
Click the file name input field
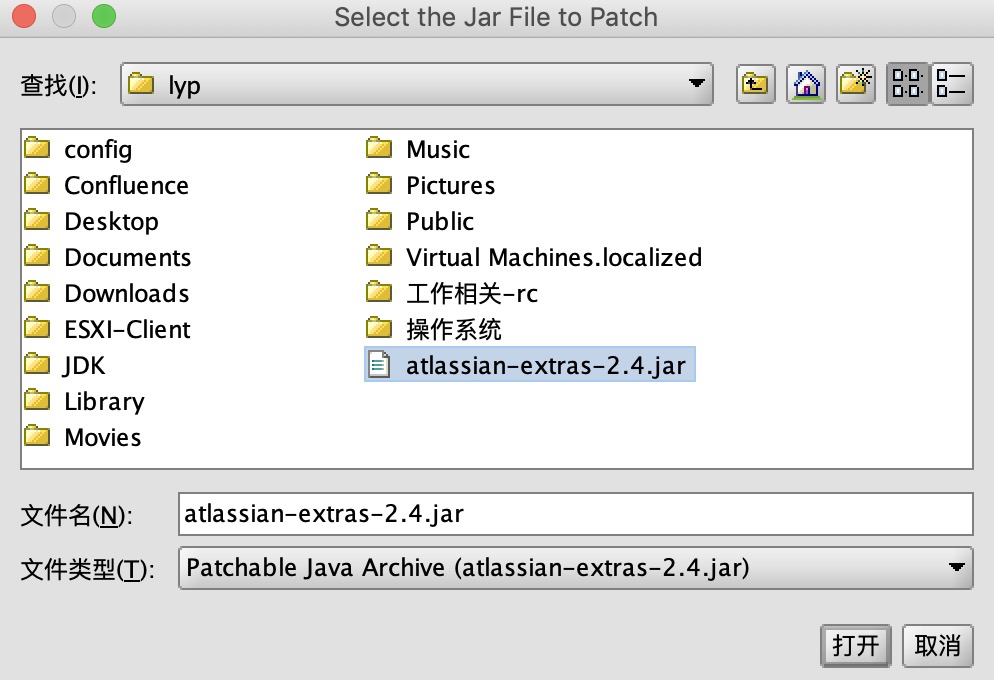coord(576,514)
